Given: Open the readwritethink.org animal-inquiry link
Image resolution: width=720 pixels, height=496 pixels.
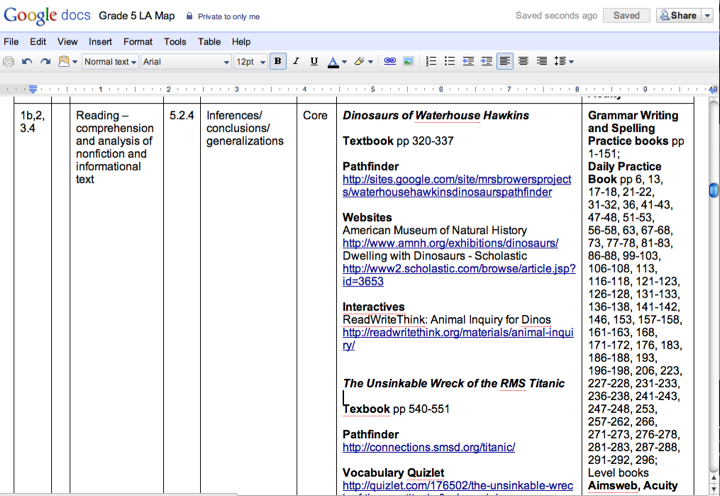Looking at the screenshot, I should 458,338.
